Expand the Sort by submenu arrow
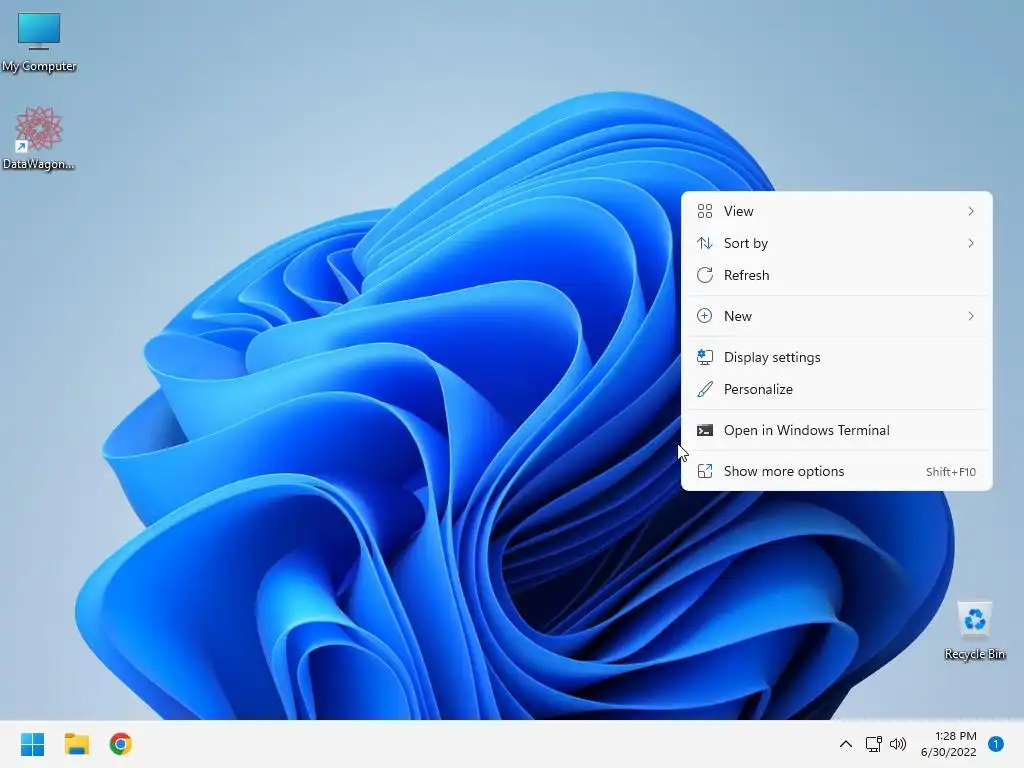Image resolution: width=1024 pixels, height=768 pixels. pos(971,243)
